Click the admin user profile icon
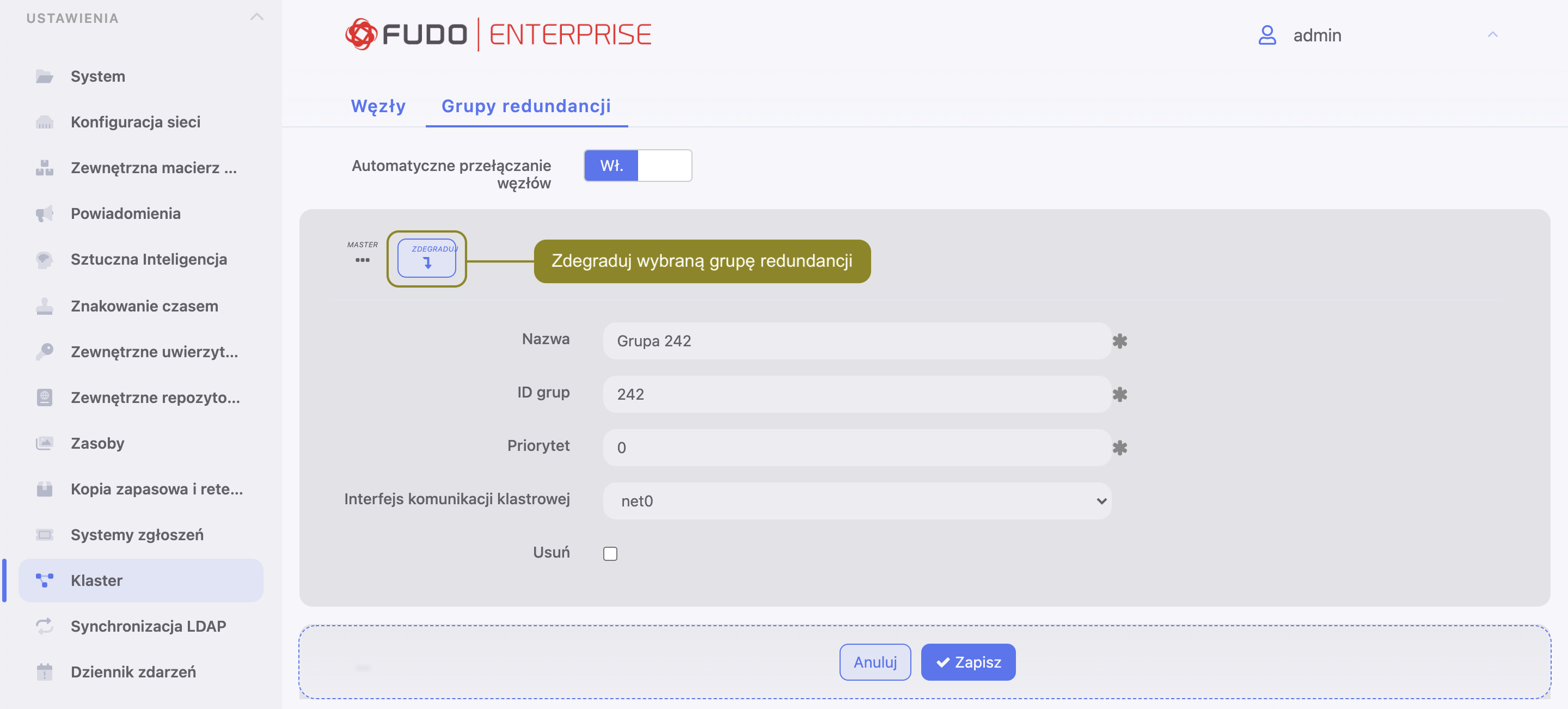The width and height of the screenshot is (1568, 709). click(1267, 35)
